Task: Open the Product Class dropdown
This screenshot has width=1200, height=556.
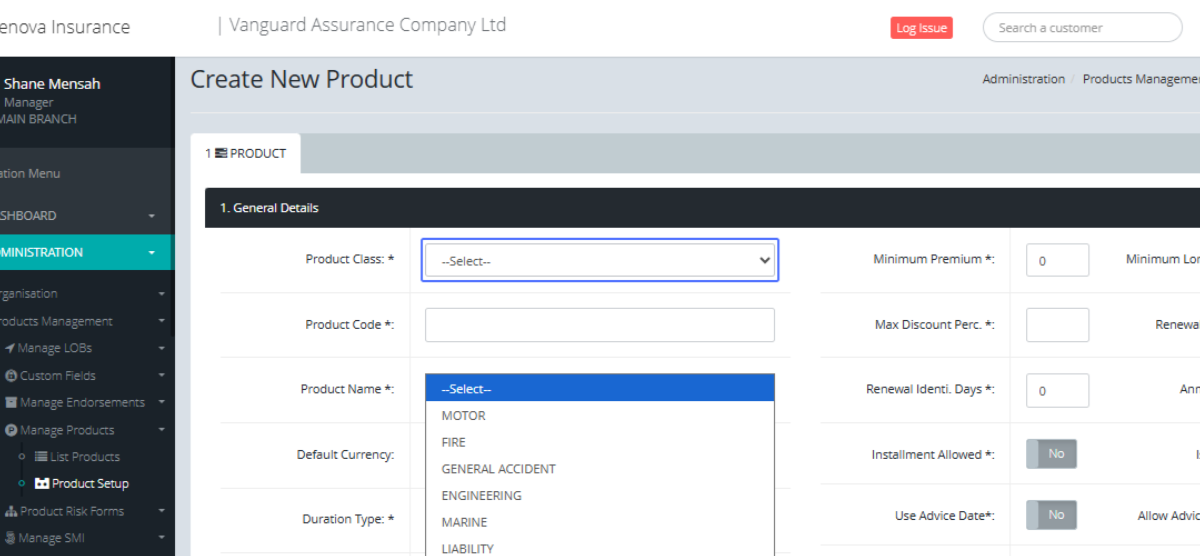Action: 599,260
